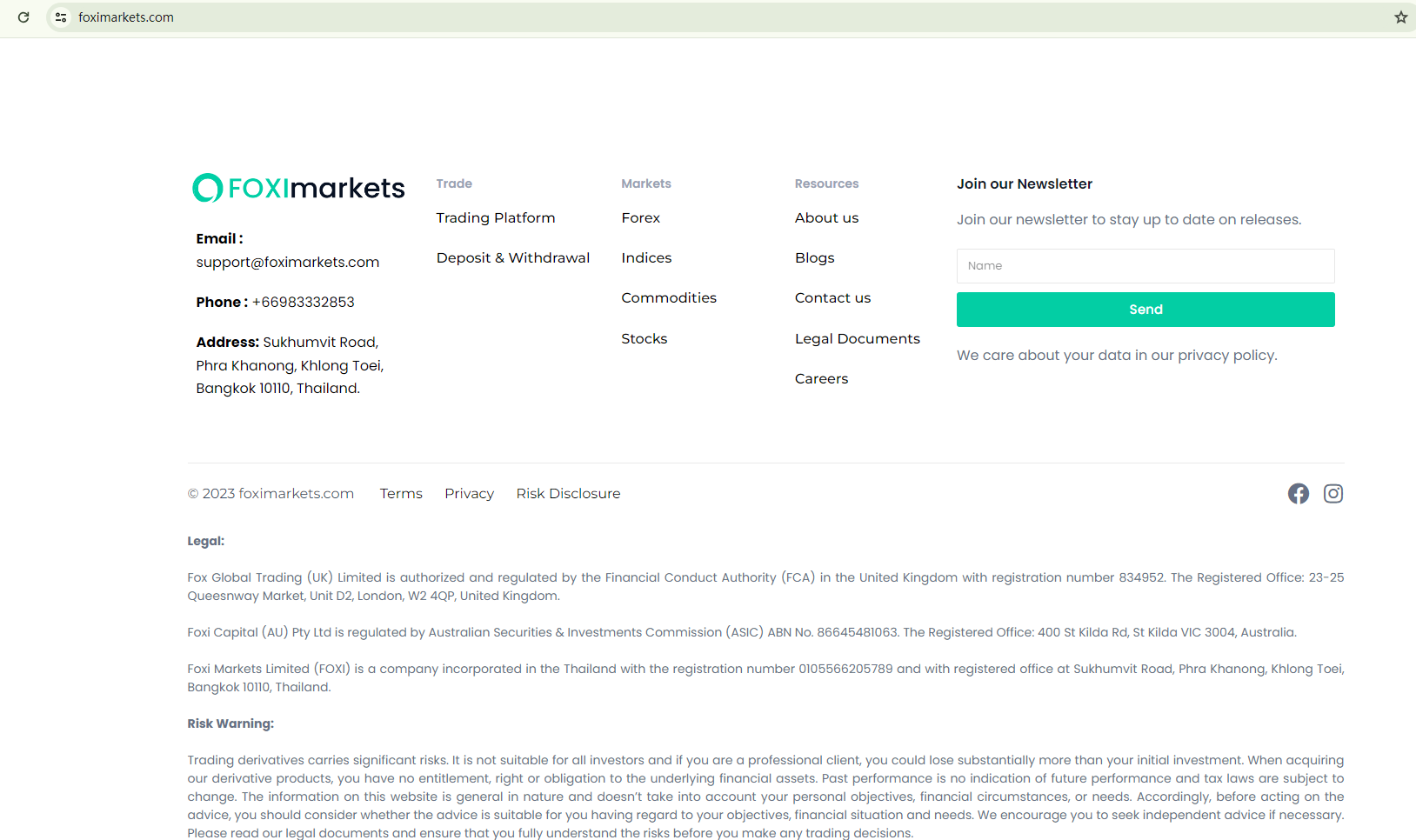The image size is (1416, 840).
Task: View the Privacy link in footer
Action: tap(469, 494)
